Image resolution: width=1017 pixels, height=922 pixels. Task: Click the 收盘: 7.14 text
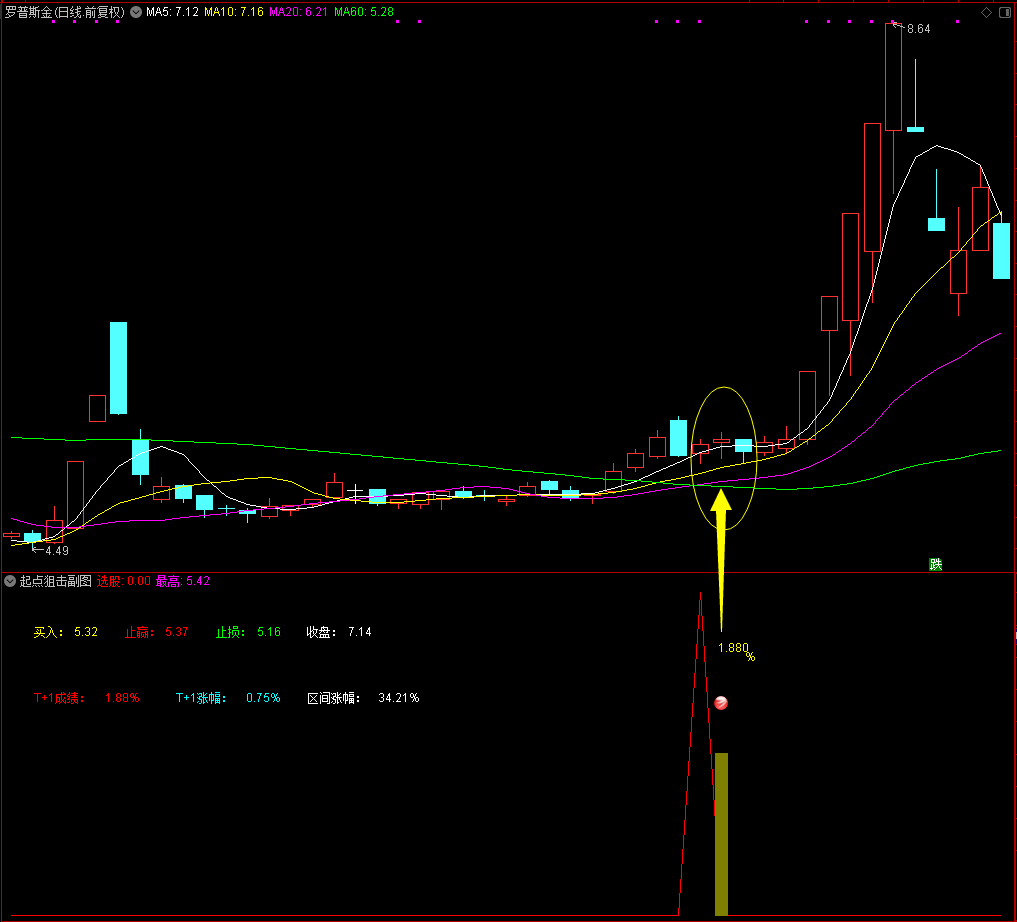coord(339,632)
